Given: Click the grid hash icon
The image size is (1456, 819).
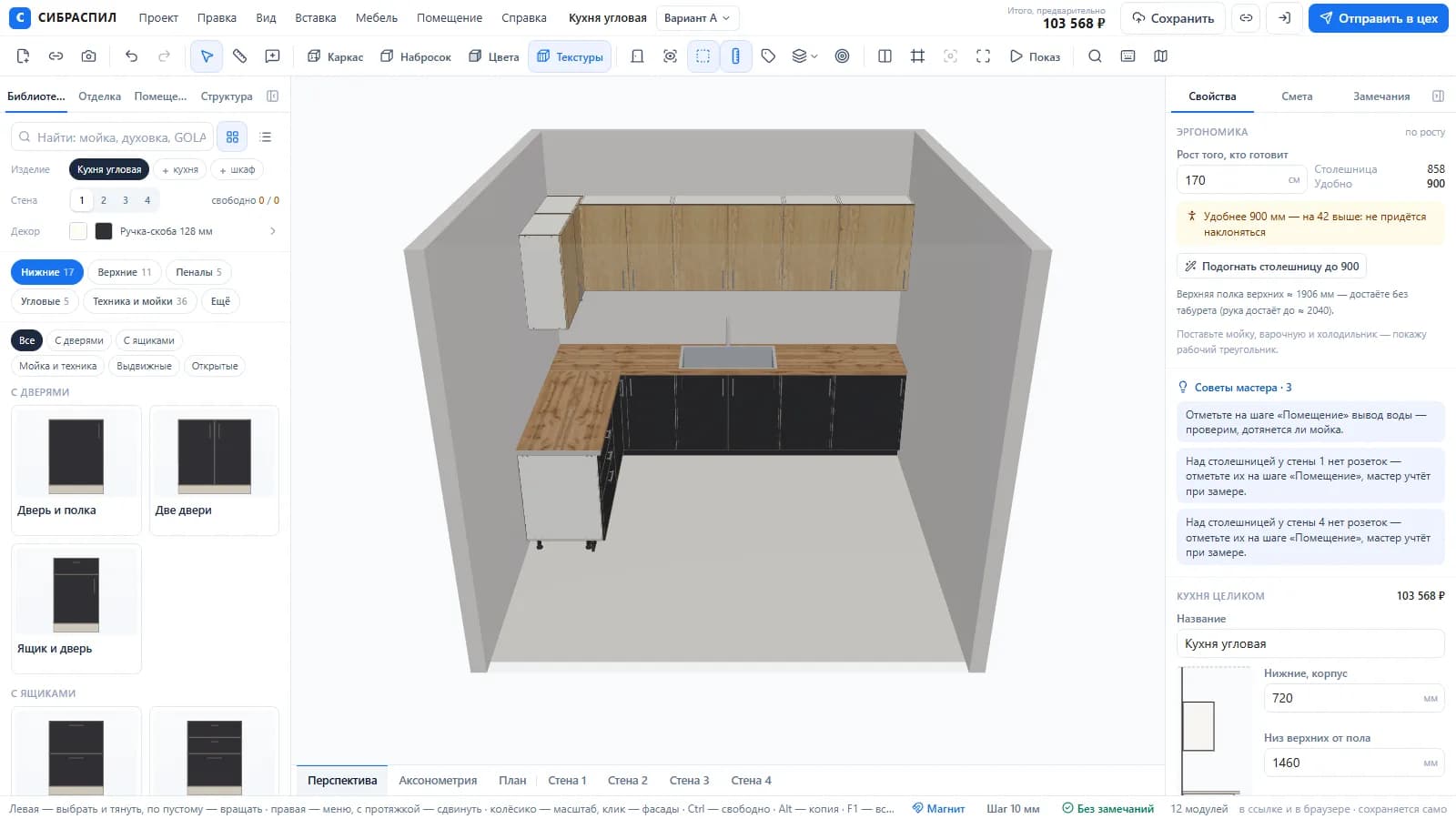Looking at the screenshot, I should [917, 56].
